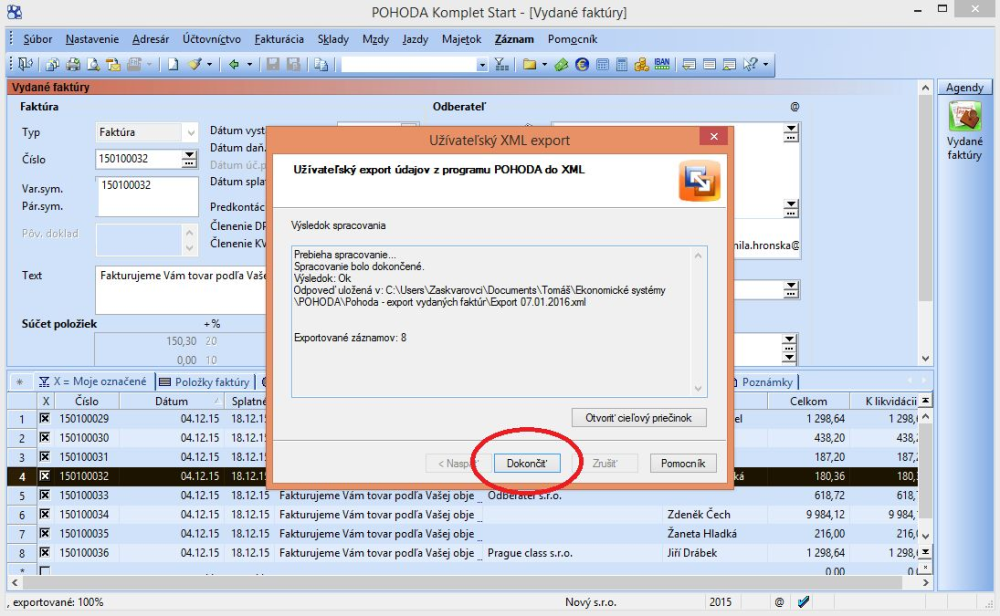The image size is (1000, 616).
Task: Click the blue euro coin icon
Action: tap(582, 64)
